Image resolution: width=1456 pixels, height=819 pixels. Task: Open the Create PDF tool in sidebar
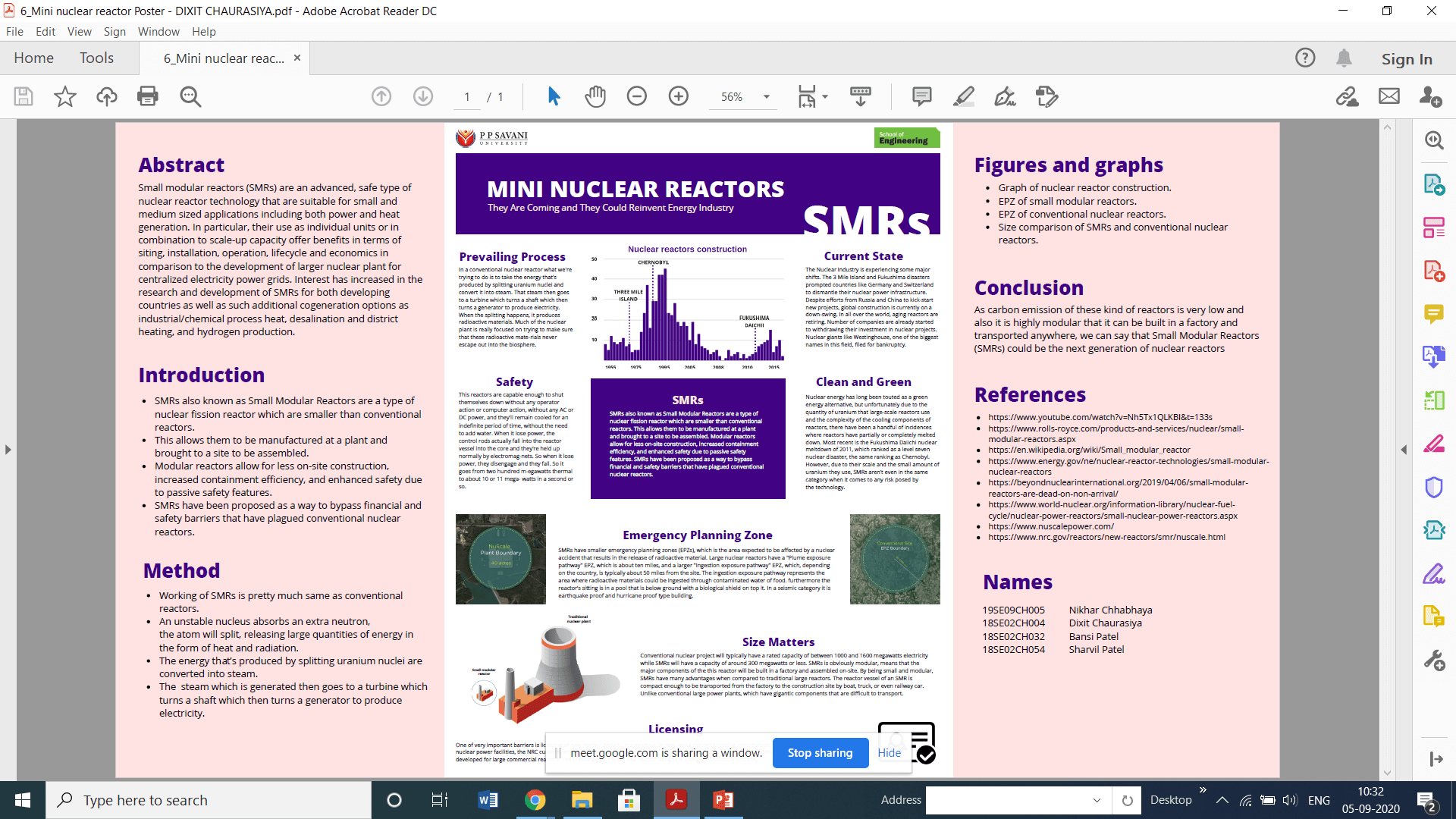[1434, 271]
